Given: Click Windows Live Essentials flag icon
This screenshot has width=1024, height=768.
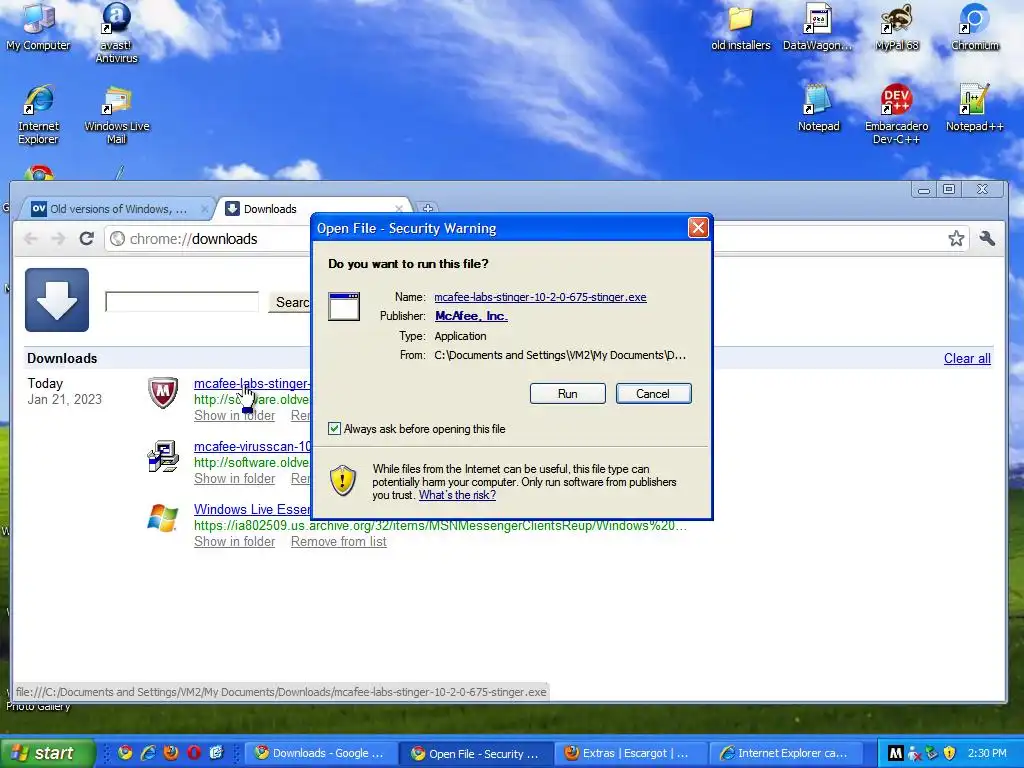Looking at the screenshot, I should (163, 518).
